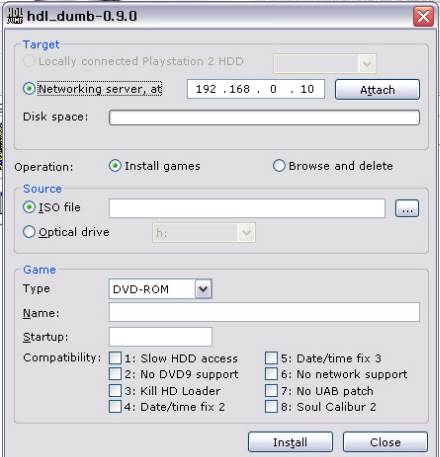Enable the Slow HDD access compatibility checkbox
440x457 pixels.
(115, 358)
